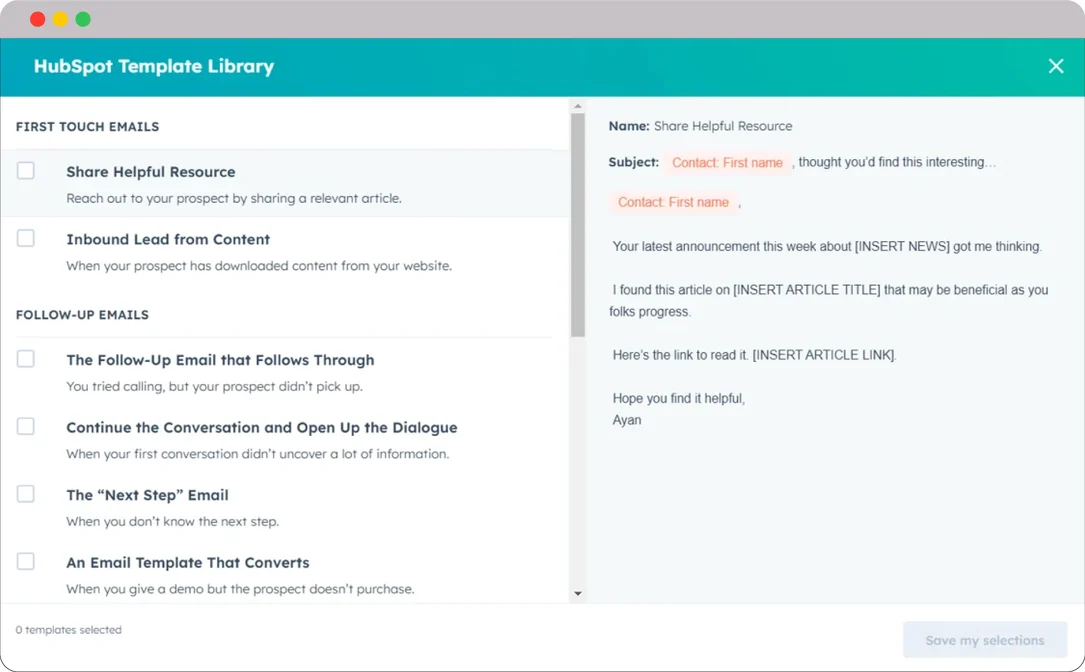Tick The "Next Step" Email checkbox
1085x672 pixels.
[x=26, y=493]
